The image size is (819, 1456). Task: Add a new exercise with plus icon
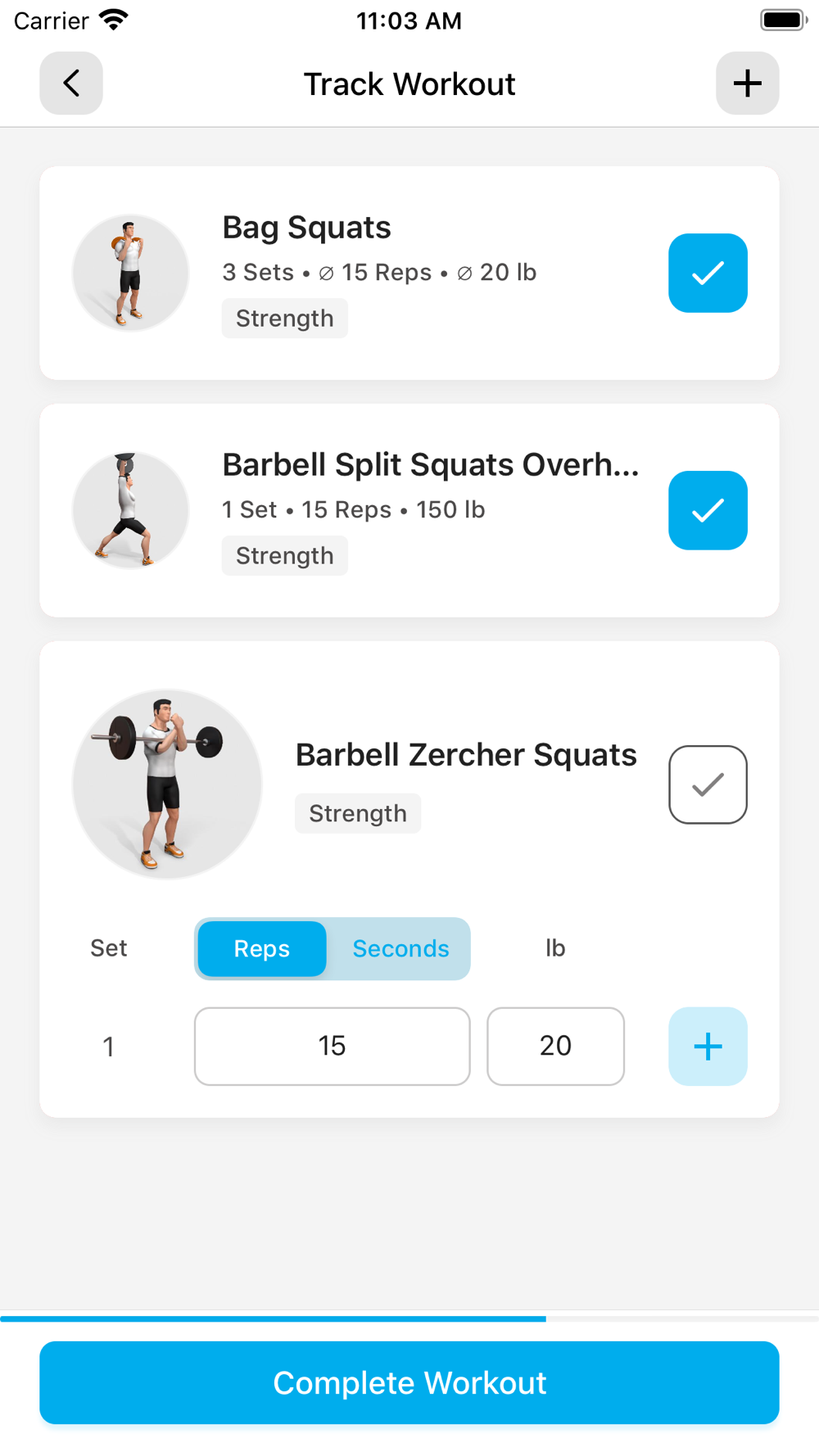[747, 83]
